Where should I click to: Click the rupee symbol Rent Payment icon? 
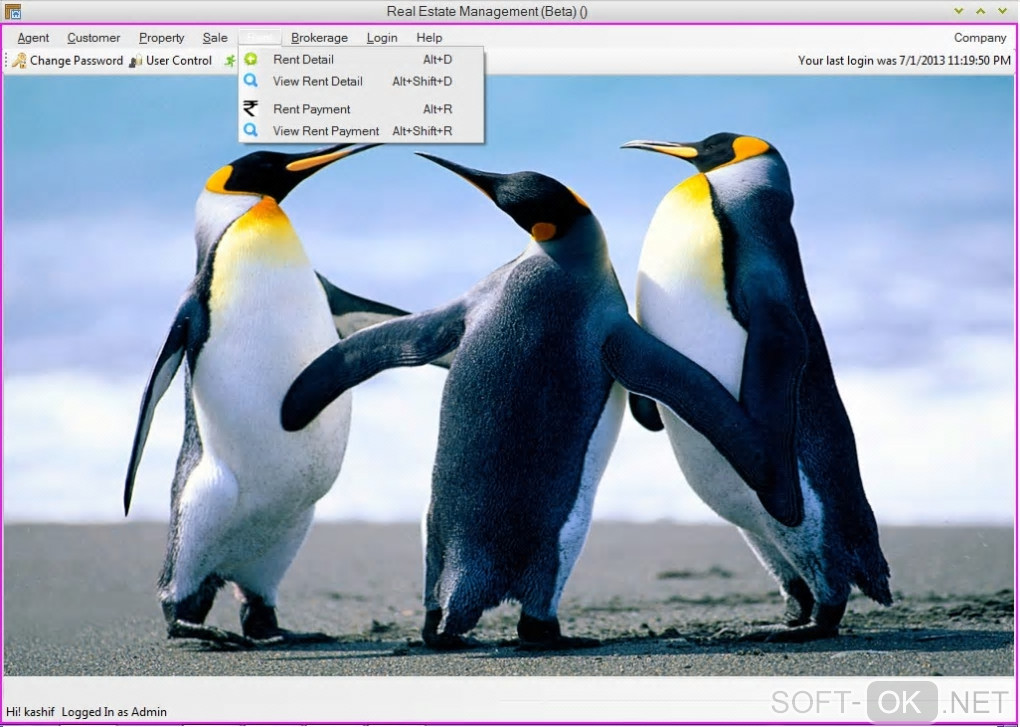click(250, 108)
